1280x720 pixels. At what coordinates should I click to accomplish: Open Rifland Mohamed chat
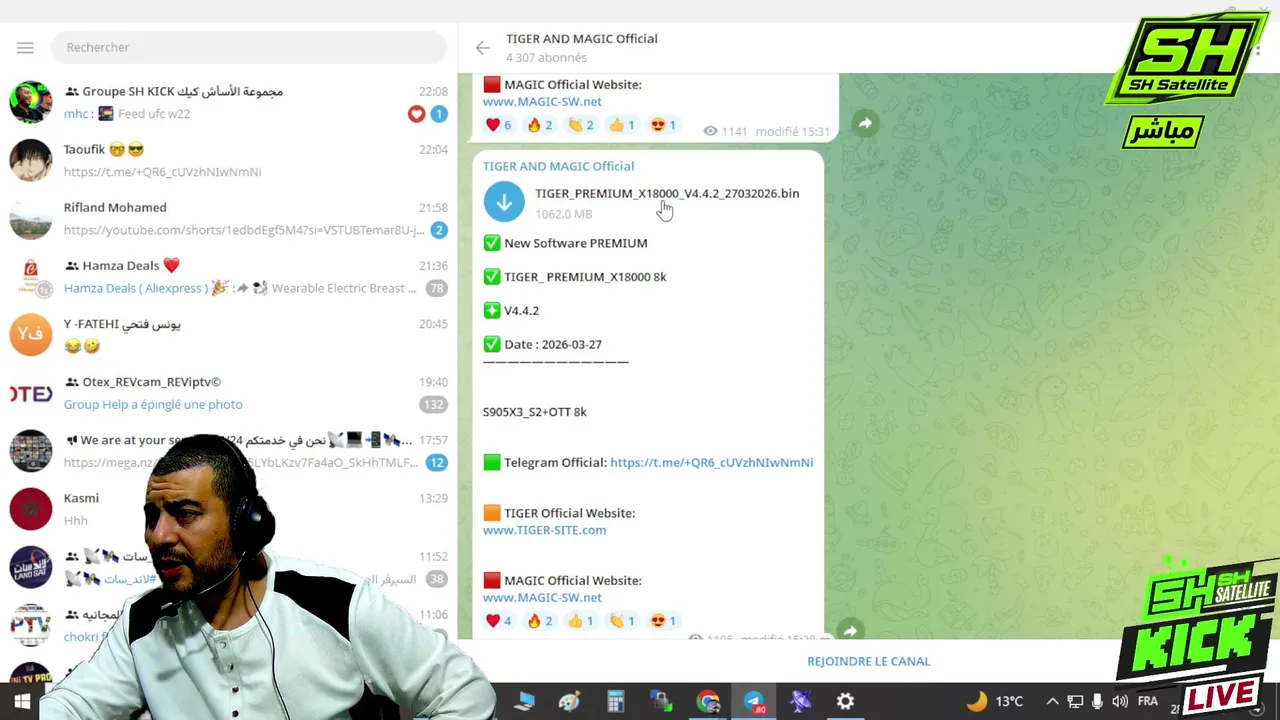click(x=229, y=218)
